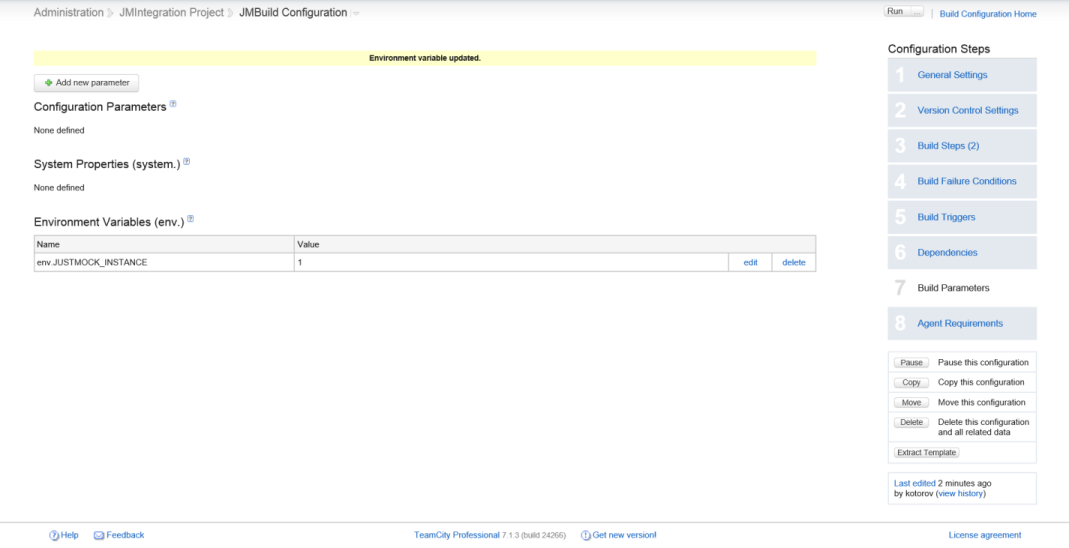This screenshot has height=548, width=1069.
Task: Open the Run options ellipsis button
Action: click(x=916, y=12)
